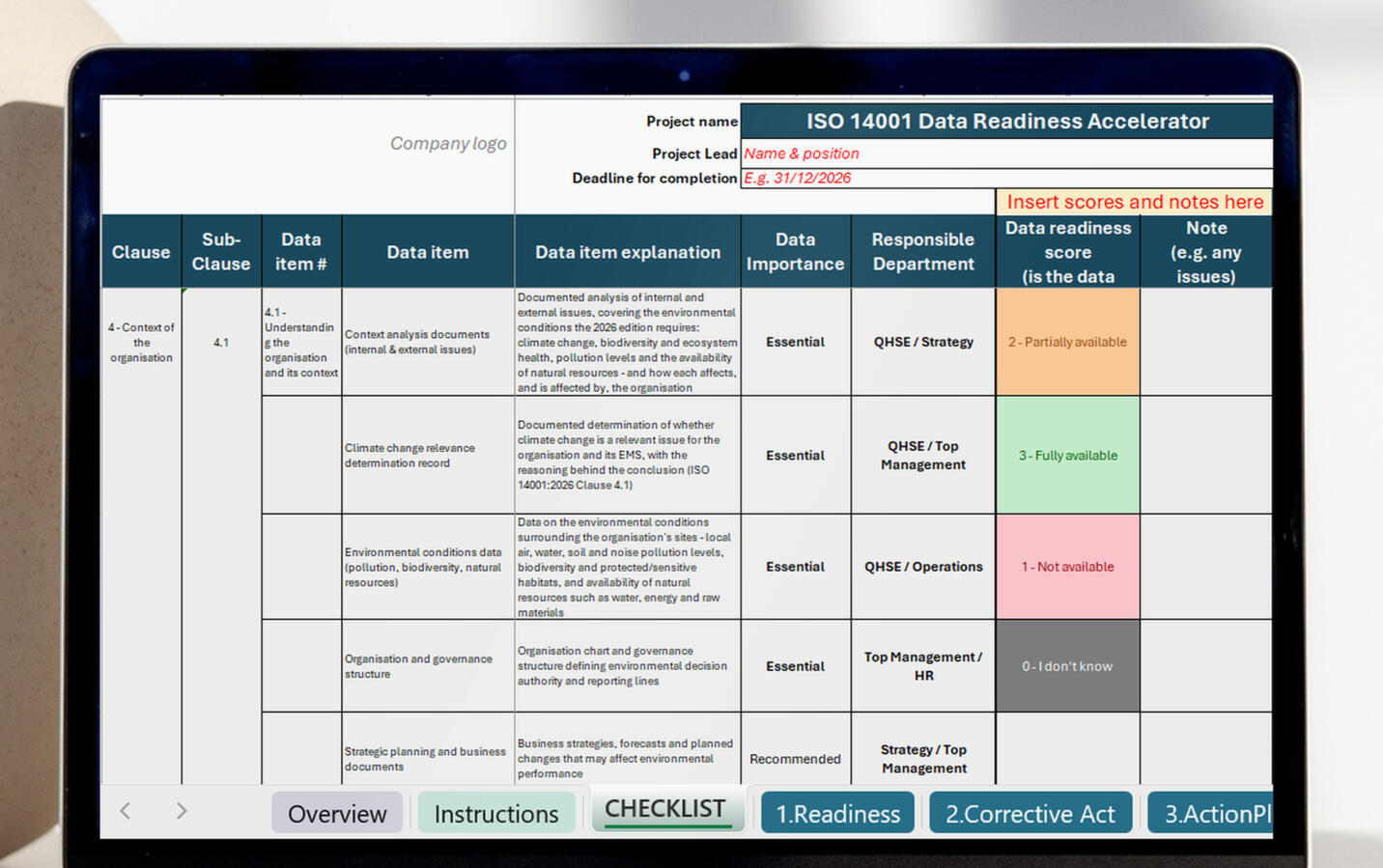
Task: Click the empty score cell for Strategic planning
Action: 1068,749
